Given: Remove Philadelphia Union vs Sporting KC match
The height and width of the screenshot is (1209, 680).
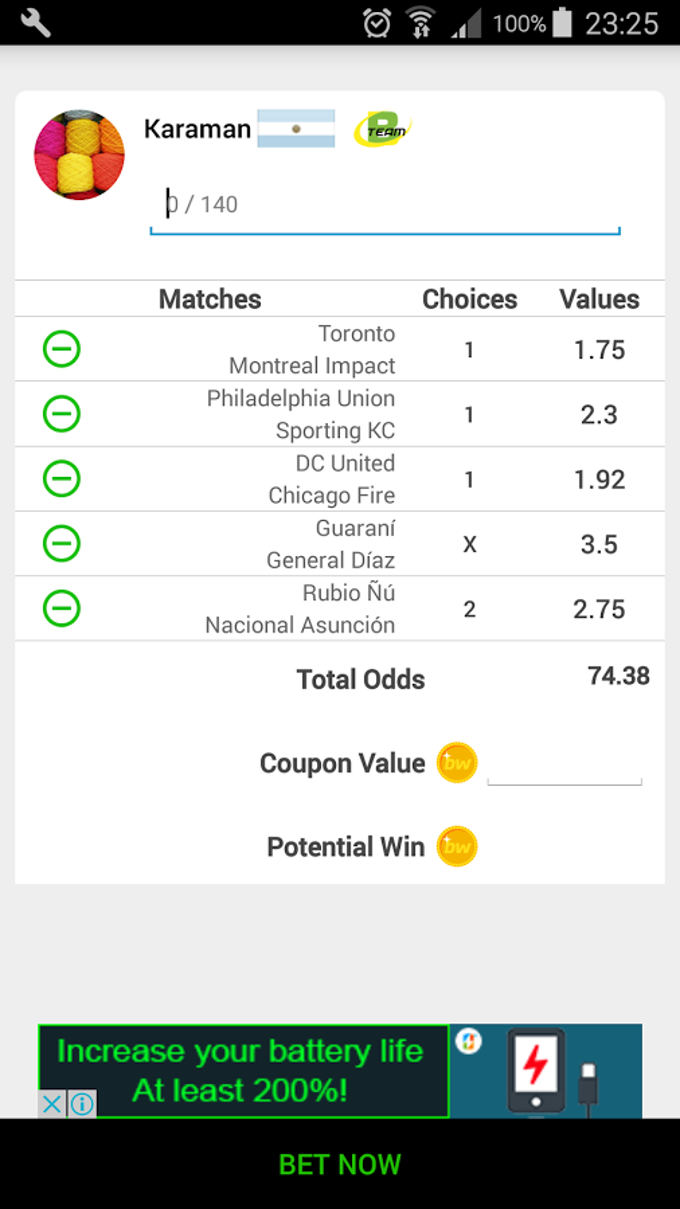Looking at the screenshot, I should pos(61,414).
